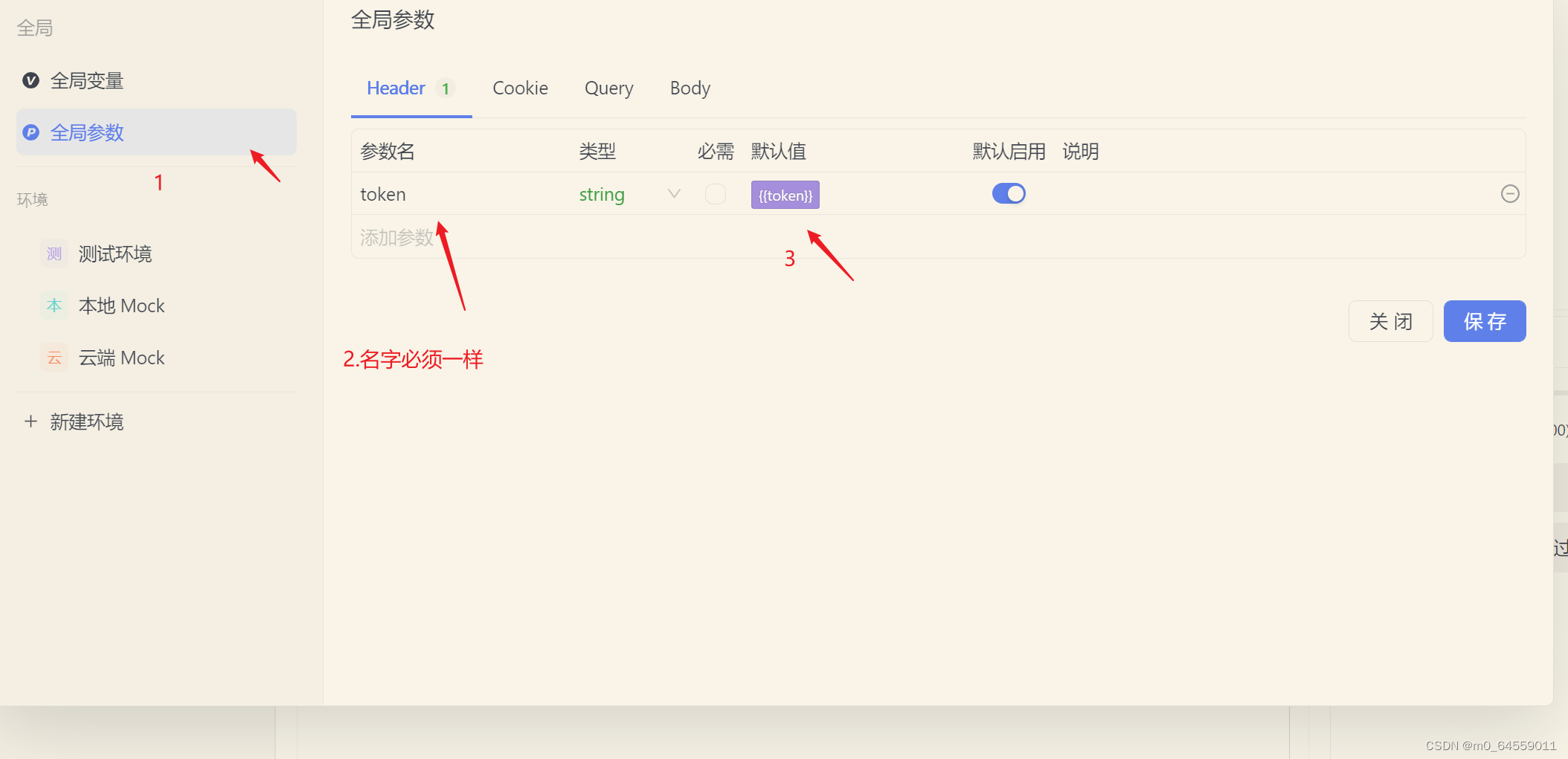Open the string type dropdown
The height and width of the screenshot is (759, 1568).
click(x=674, y=194)
